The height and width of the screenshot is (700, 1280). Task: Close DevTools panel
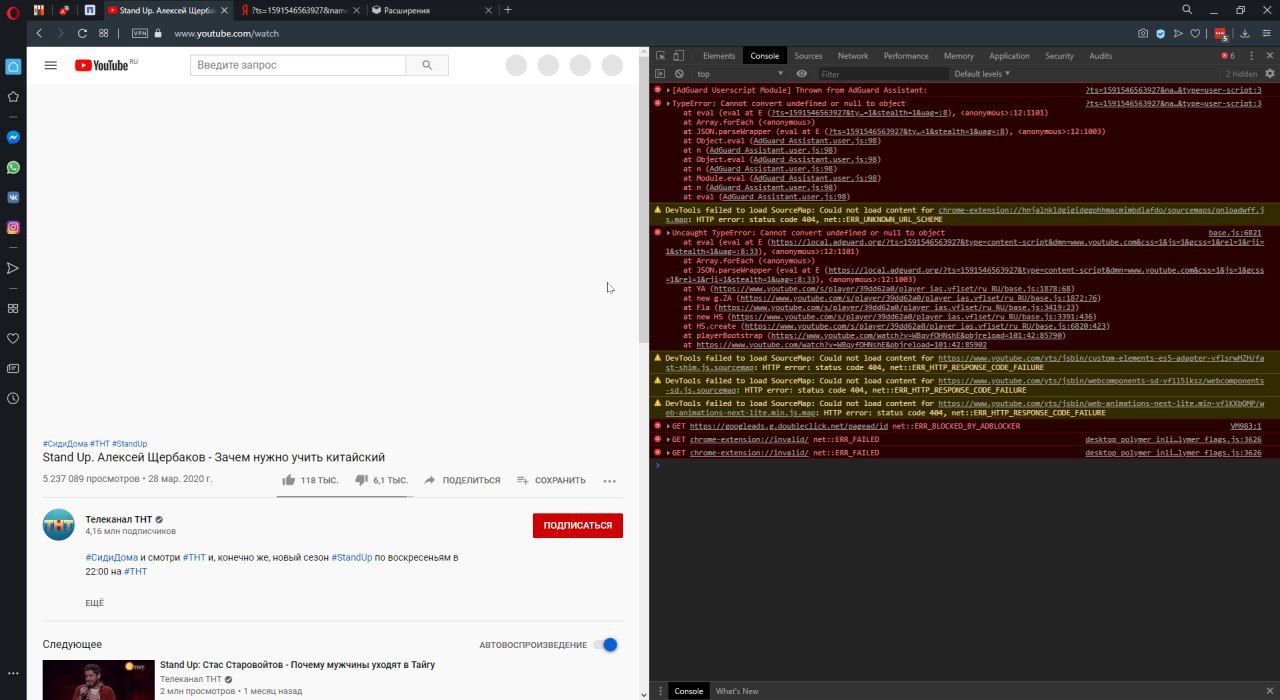[1270, 56]
